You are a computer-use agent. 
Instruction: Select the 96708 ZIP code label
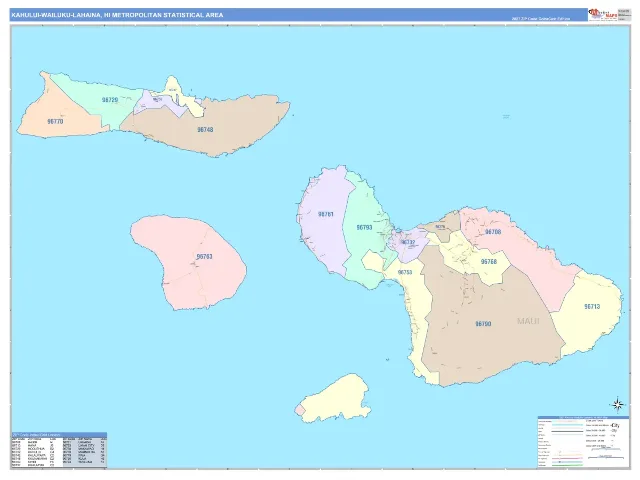pos(493,232)
